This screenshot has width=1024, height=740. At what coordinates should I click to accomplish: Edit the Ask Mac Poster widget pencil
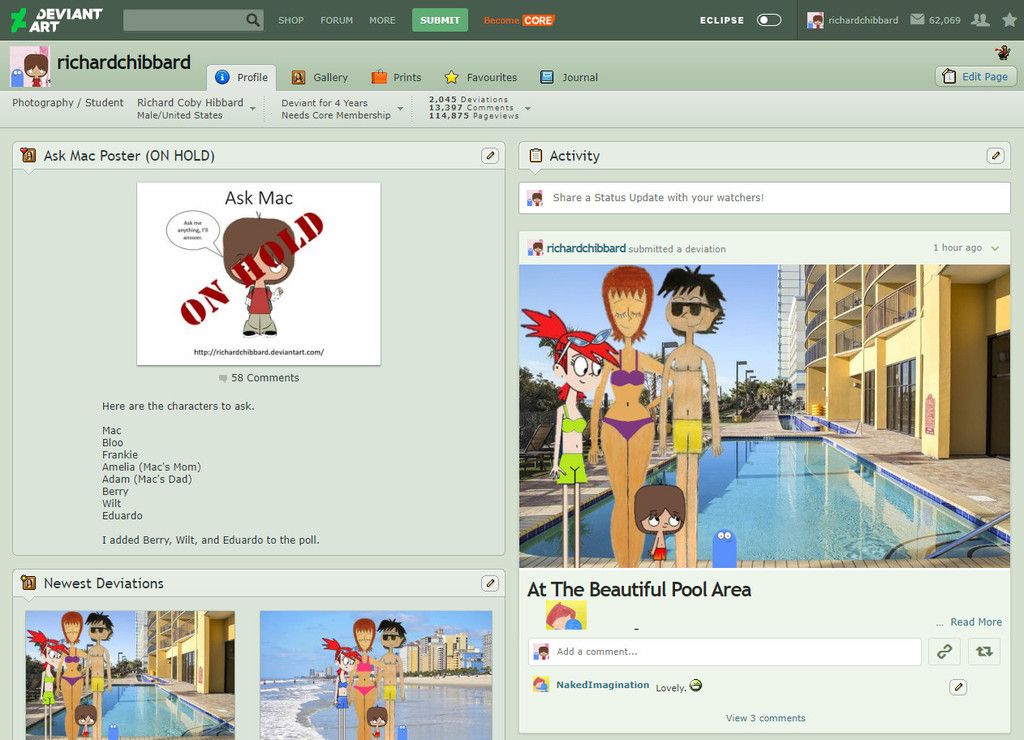[x=490, y=155]
